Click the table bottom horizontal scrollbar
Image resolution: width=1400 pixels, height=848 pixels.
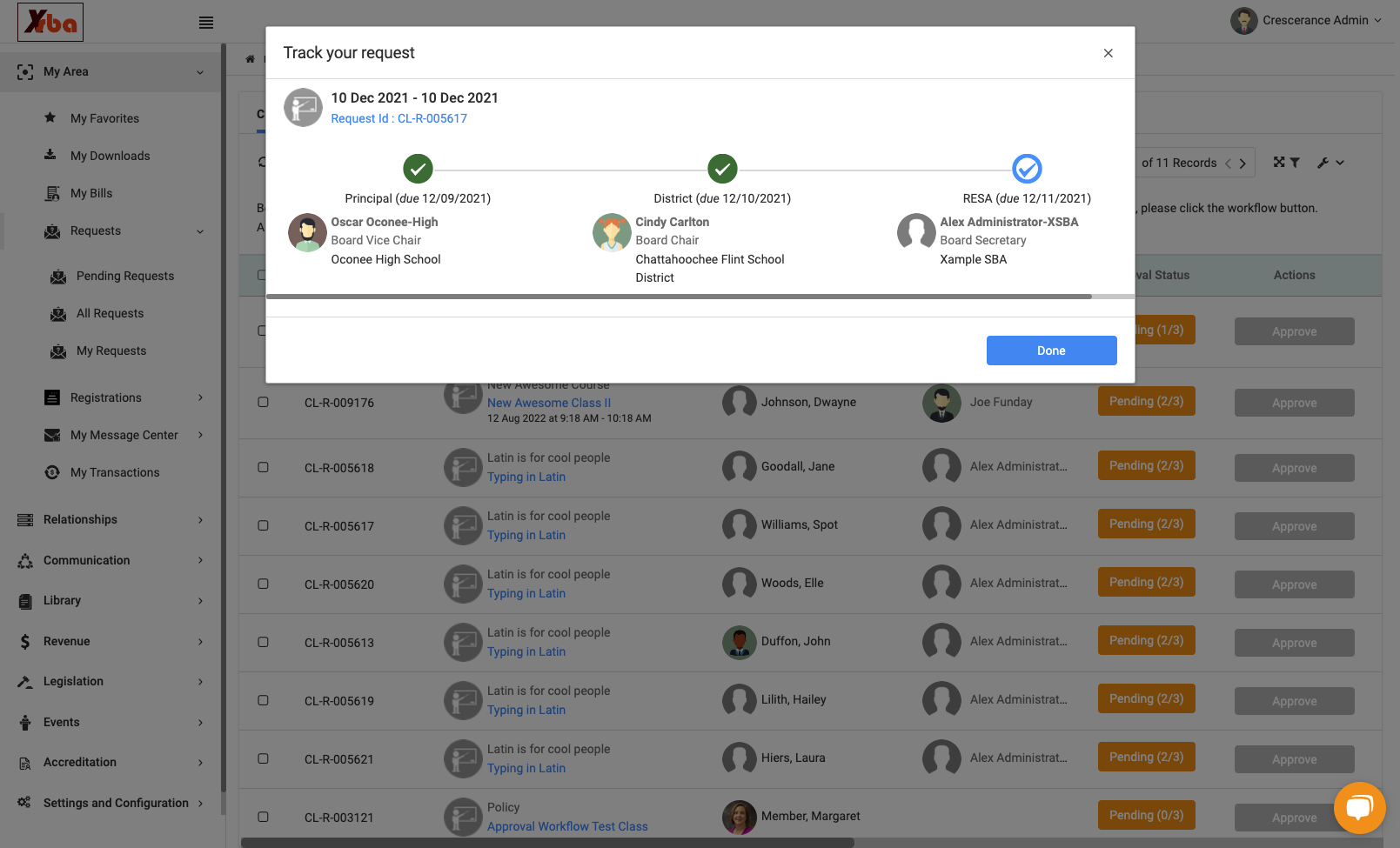547,843
